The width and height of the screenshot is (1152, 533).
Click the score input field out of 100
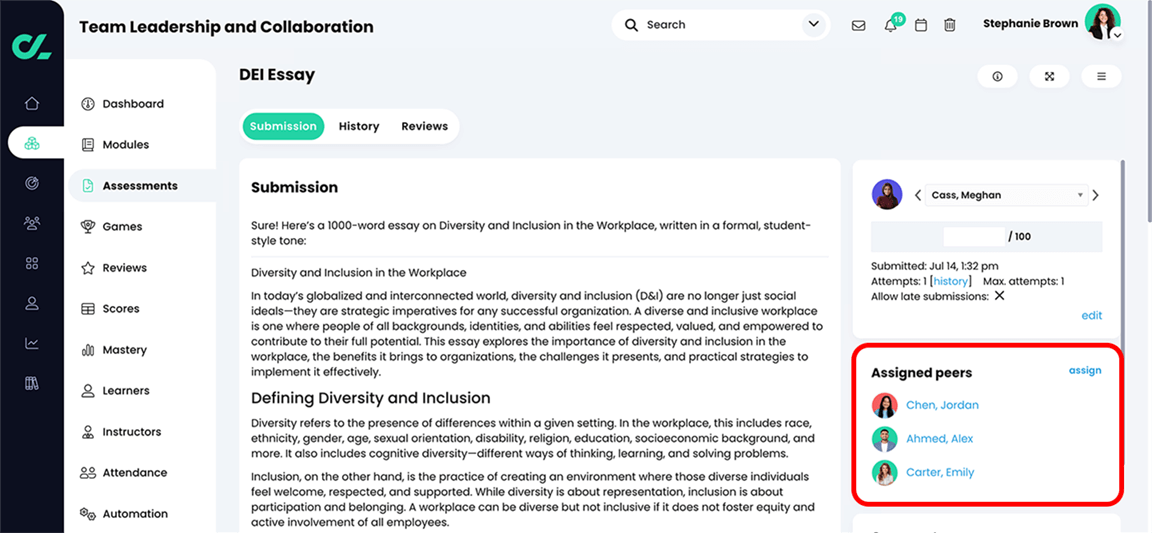(974, 237)
